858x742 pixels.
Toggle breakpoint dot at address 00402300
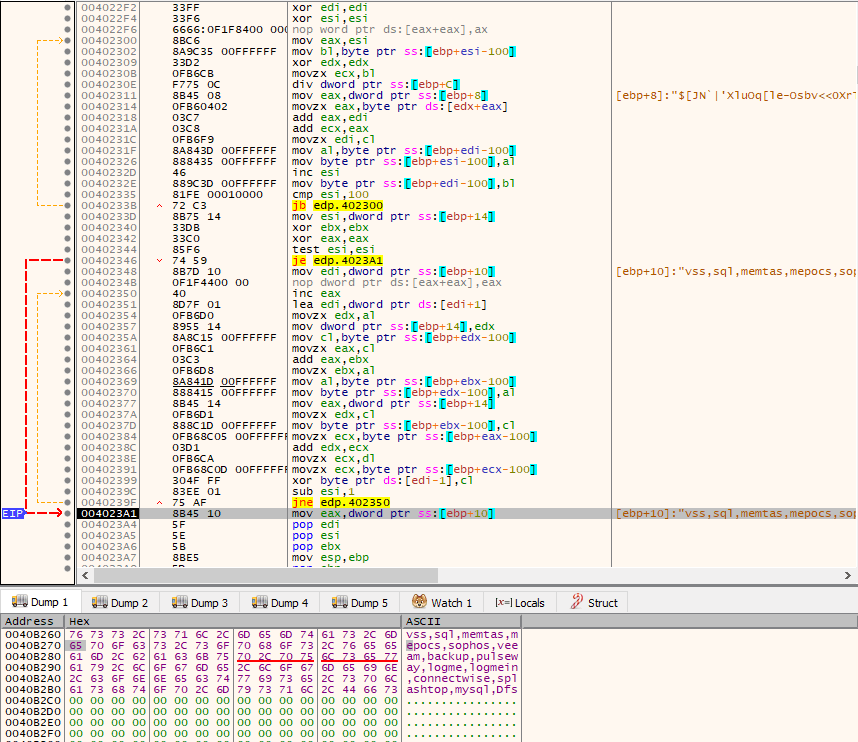[67, 40]
